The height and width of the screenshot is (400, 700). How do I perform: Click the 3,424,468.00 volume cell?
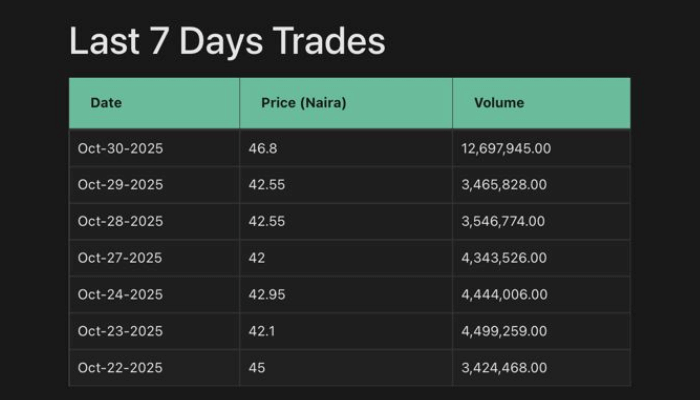pyautogui.click(x=504, y=368)
